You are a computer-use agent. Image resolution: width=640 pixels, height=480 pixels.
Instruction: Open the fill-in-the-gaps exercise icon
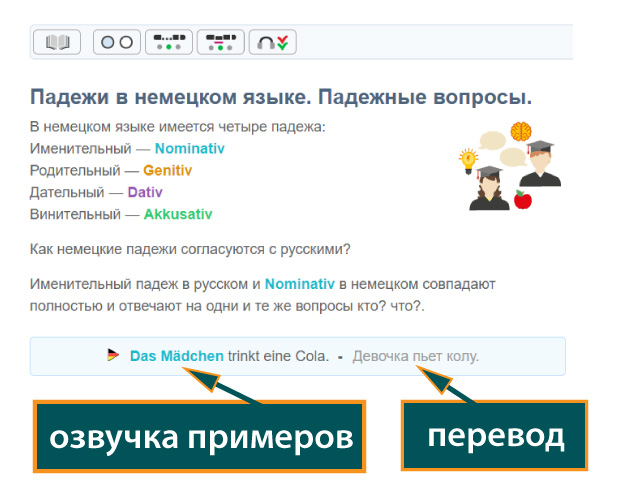[x=168, y=42]
